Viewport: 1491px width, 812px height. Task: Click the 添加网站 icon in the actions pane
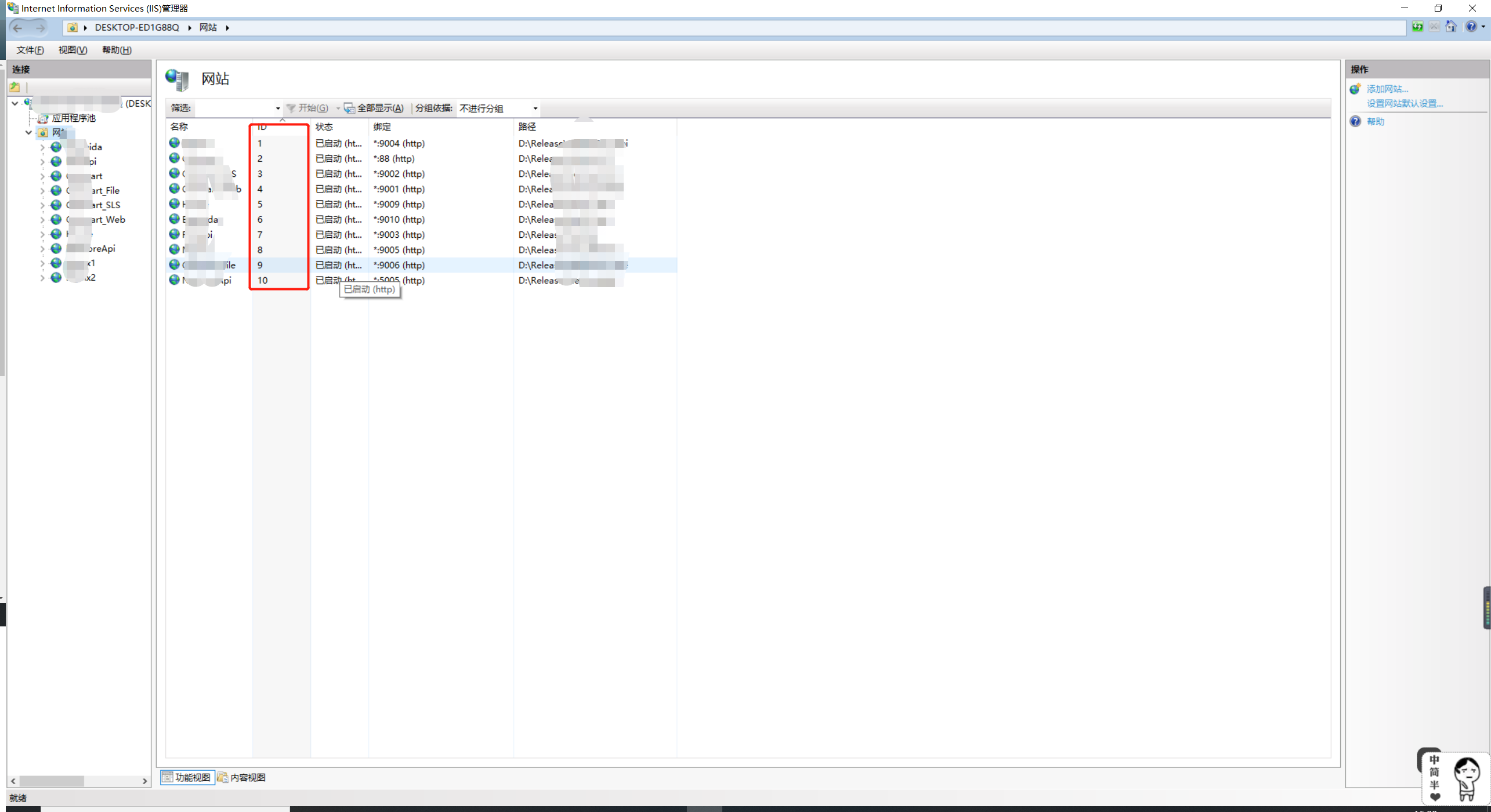coord(1355,88)
